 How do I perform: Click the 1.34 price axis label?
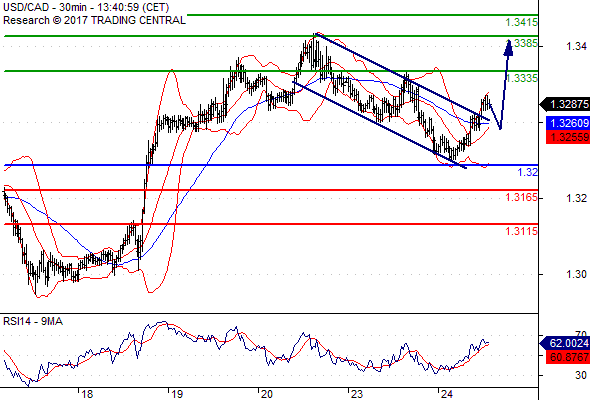[x=576, y=46]
